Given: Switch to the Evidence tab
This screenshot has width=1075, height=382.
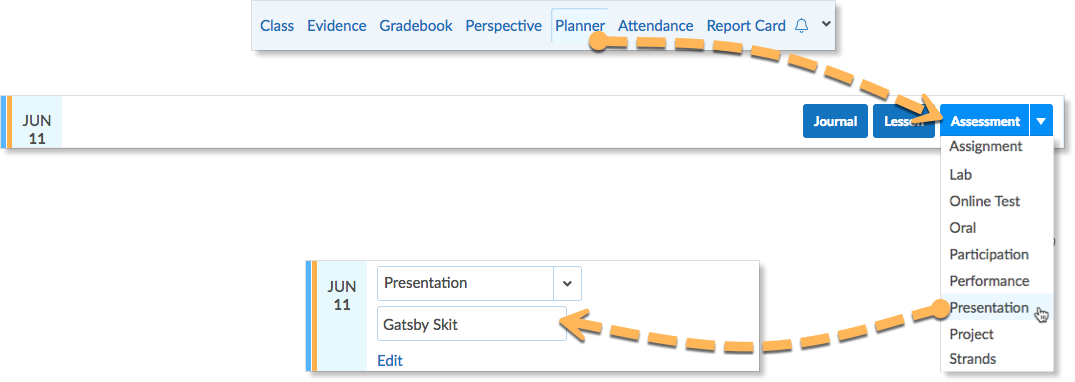Looking at the screenshot, I should pos(337,26).
